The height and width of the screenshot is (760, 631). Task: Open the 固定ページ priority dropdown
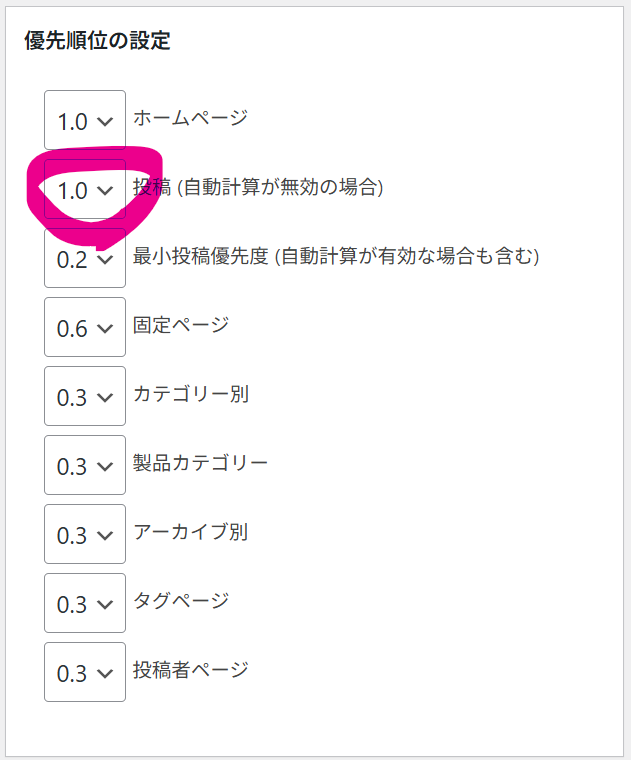(x=85, y=328)
